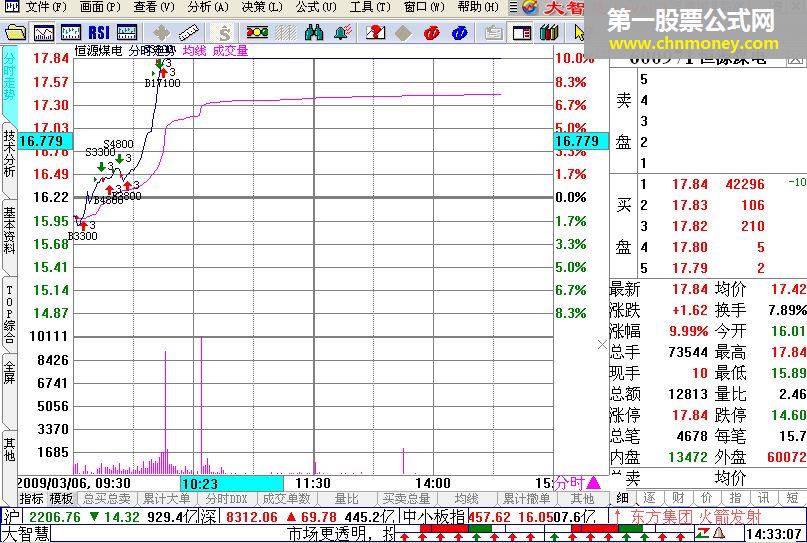Switch to 财 tab in right panel
Image resolution: width=807 pixels, height=543 pixels.
[678, 498]
